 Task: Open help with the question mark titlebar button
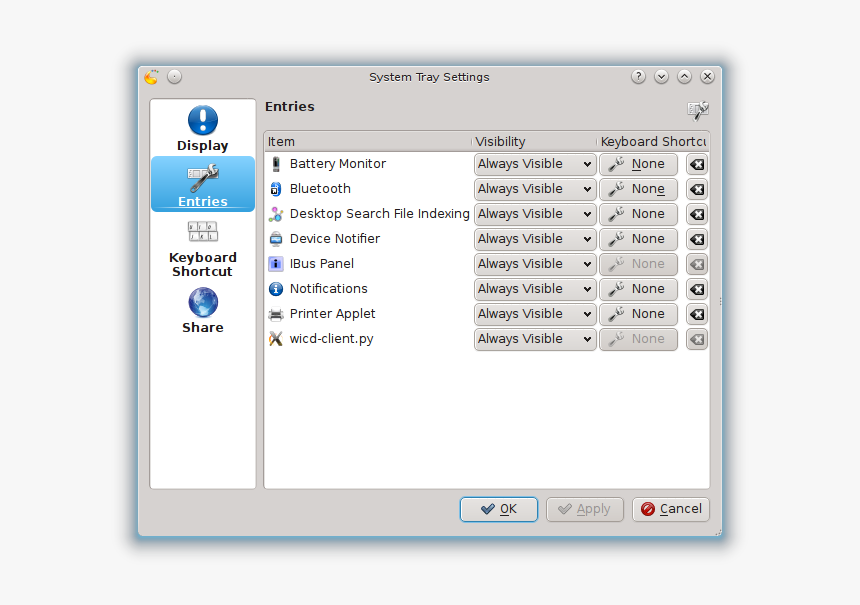(x=638, y=76)
